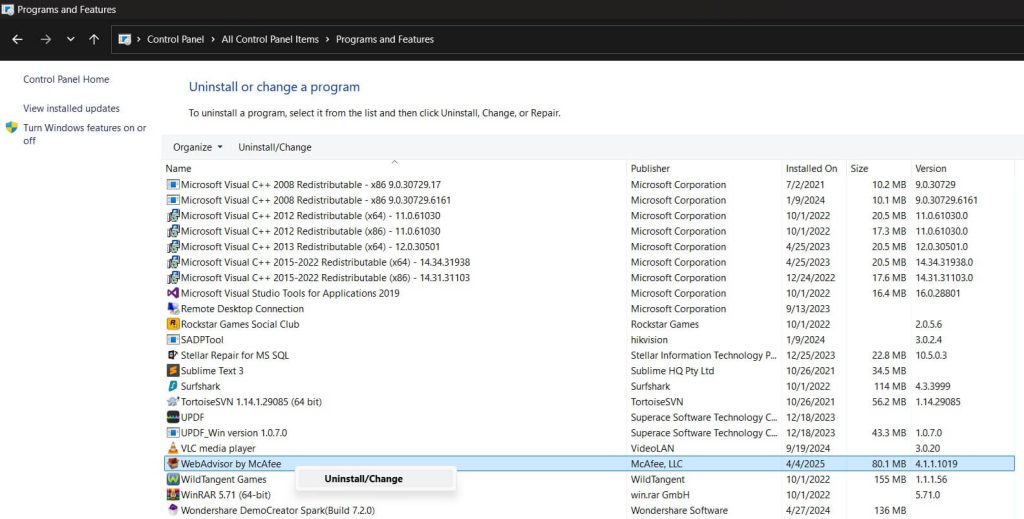The image size is (1024, 519).
Task: Click WebAdvisor by McAfee icon
Action: tap(172, 464)
